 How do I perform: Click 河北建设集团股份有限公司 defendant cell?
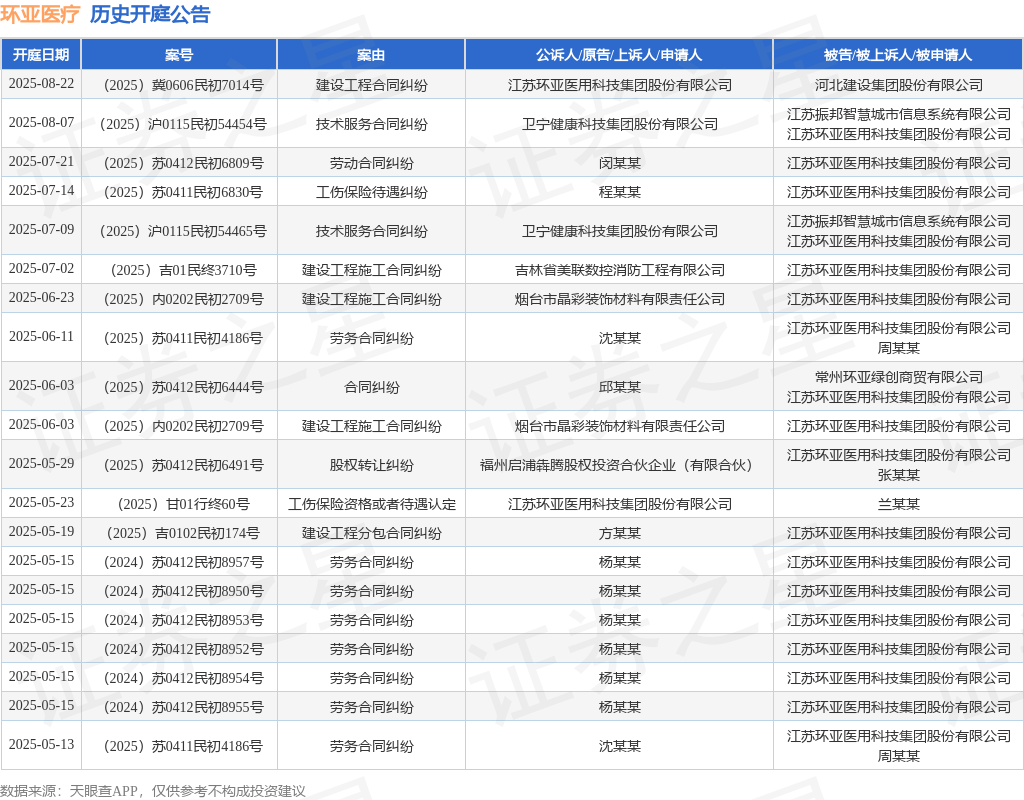(899, 85)
